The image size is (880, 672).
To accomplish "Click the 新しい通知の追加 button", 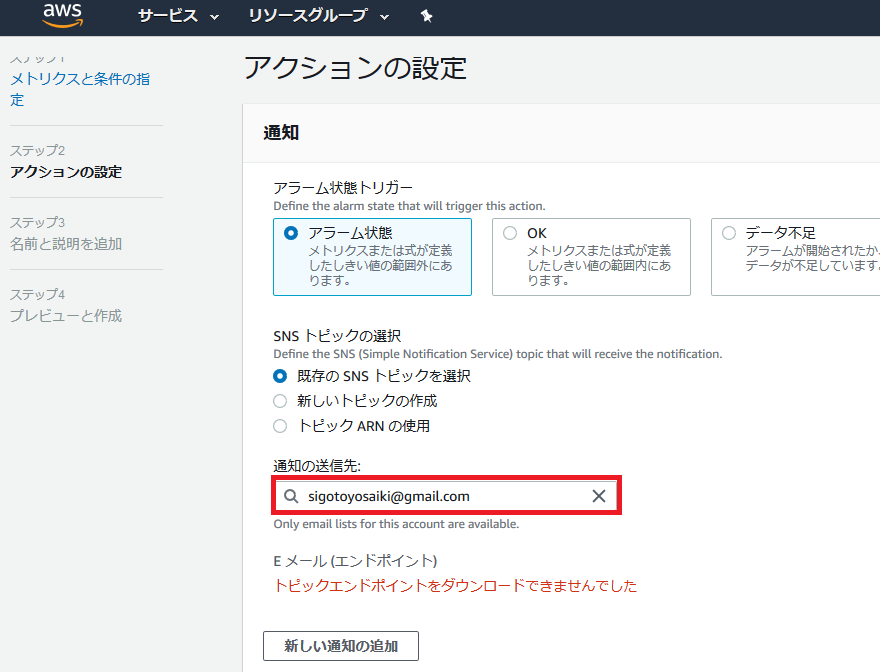I will pos(341,646).
